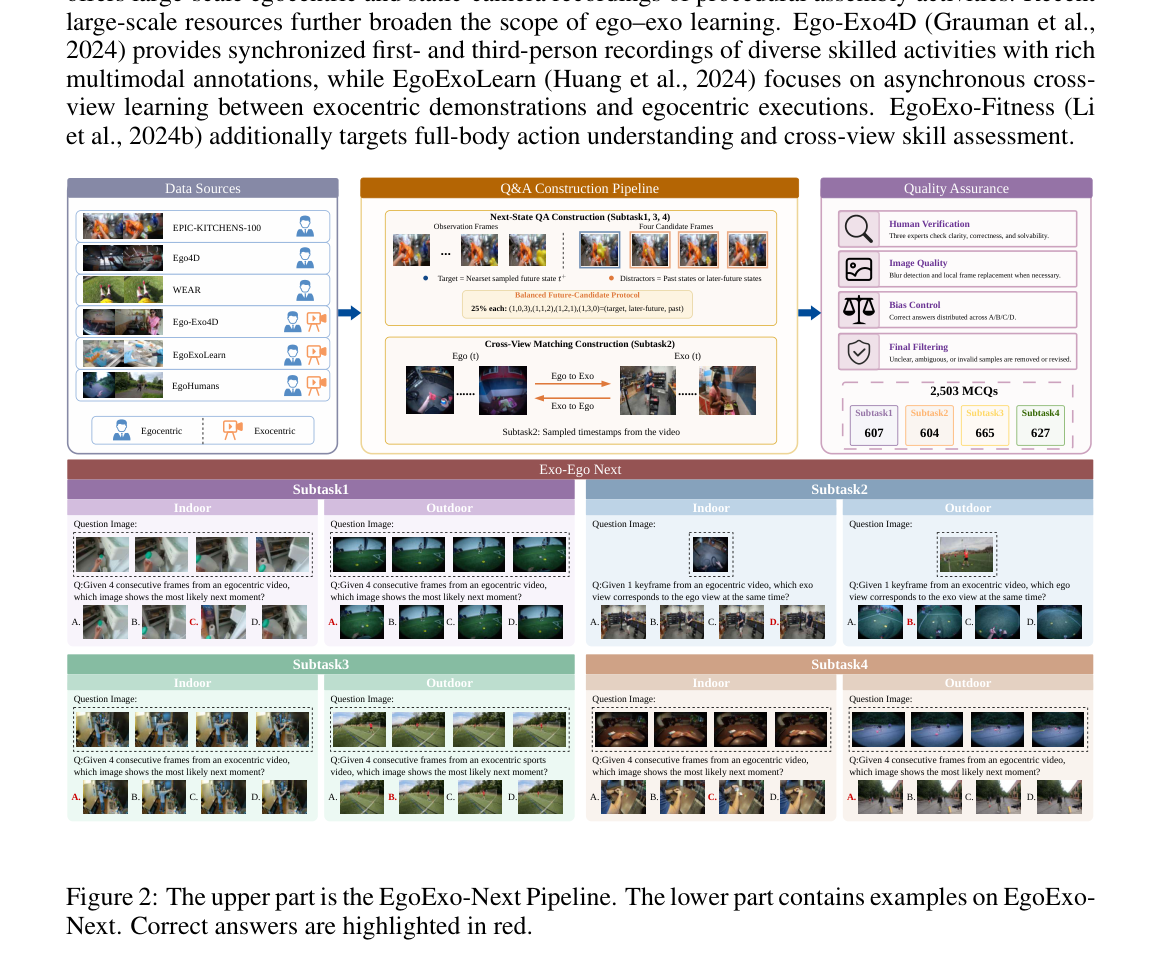
Task: Click the 'Human Verification' title text
Action: pos(929,224)
